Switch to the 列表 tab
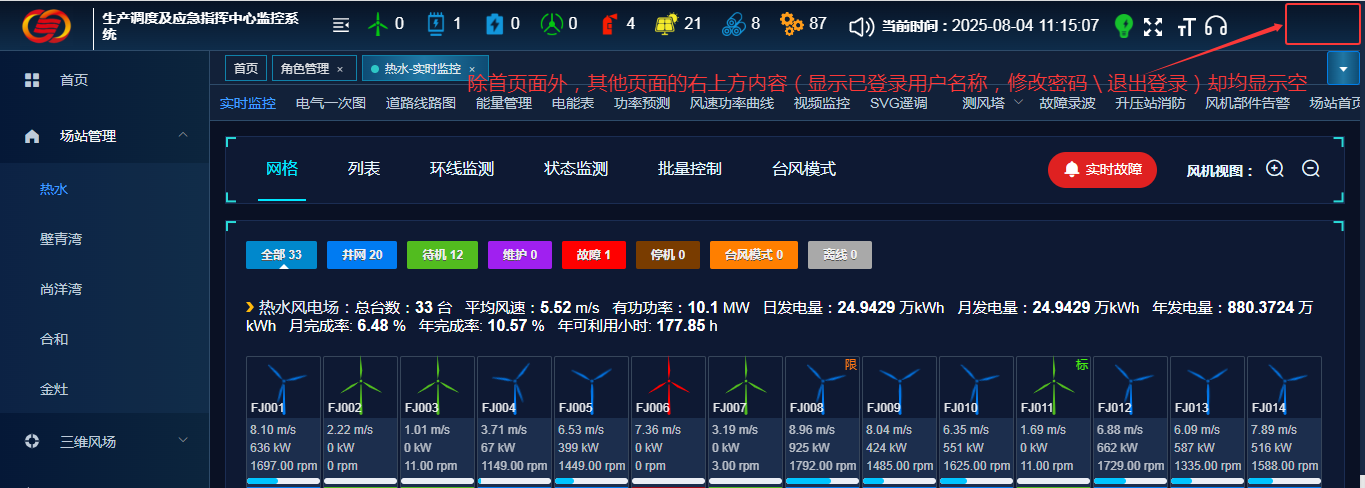Viewport: 1365px width, 488px height. (364, 169)
